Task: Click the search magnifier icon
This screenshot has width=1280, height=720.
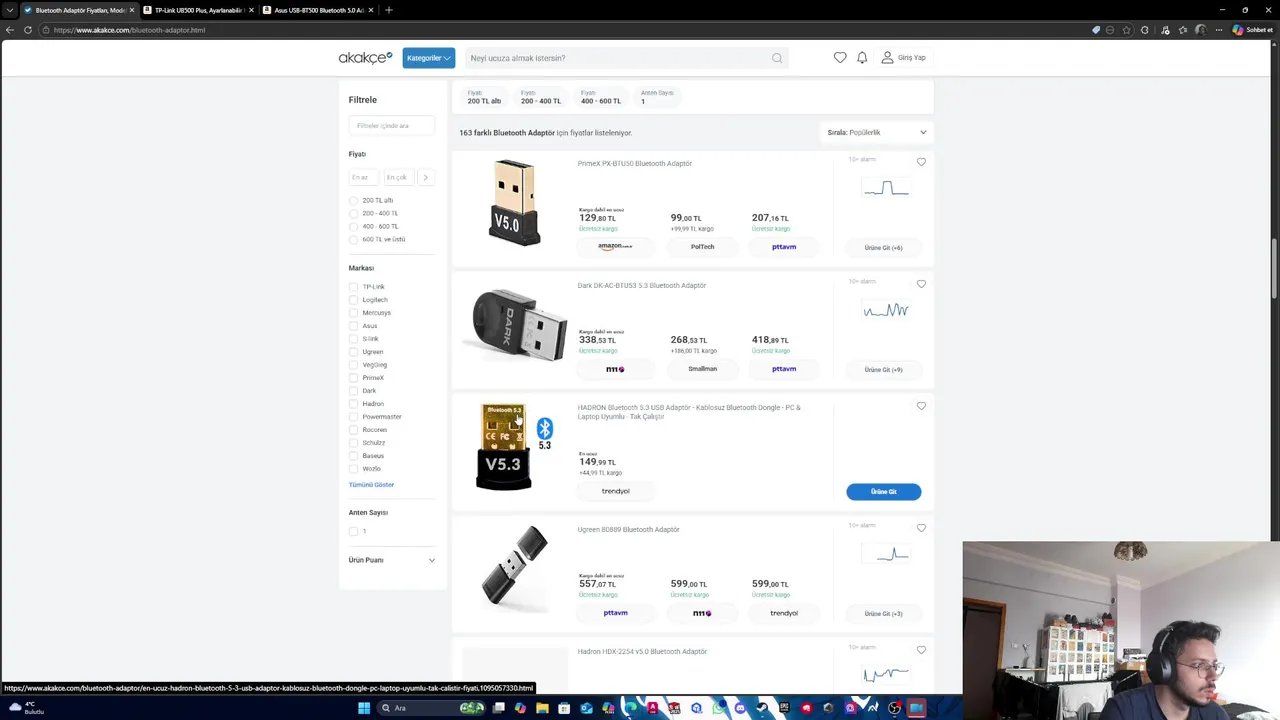Action: [x=777, y=58]
